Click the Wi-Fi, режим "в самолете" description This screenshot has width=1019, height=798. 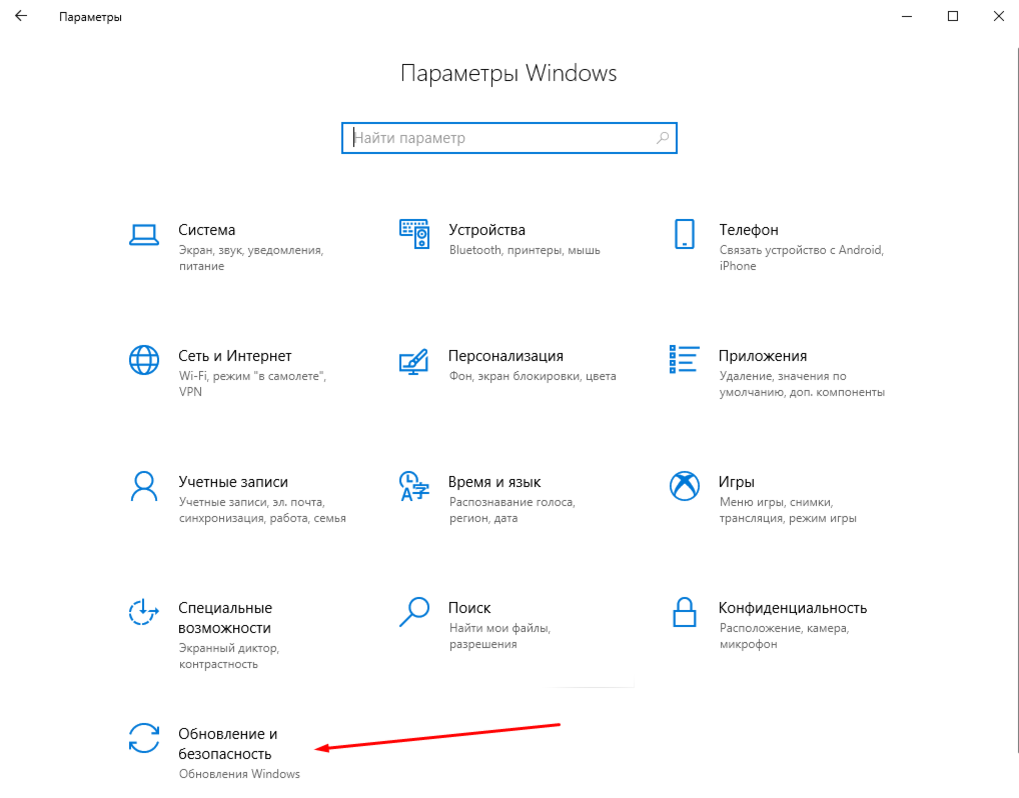(x=252, y=384)
